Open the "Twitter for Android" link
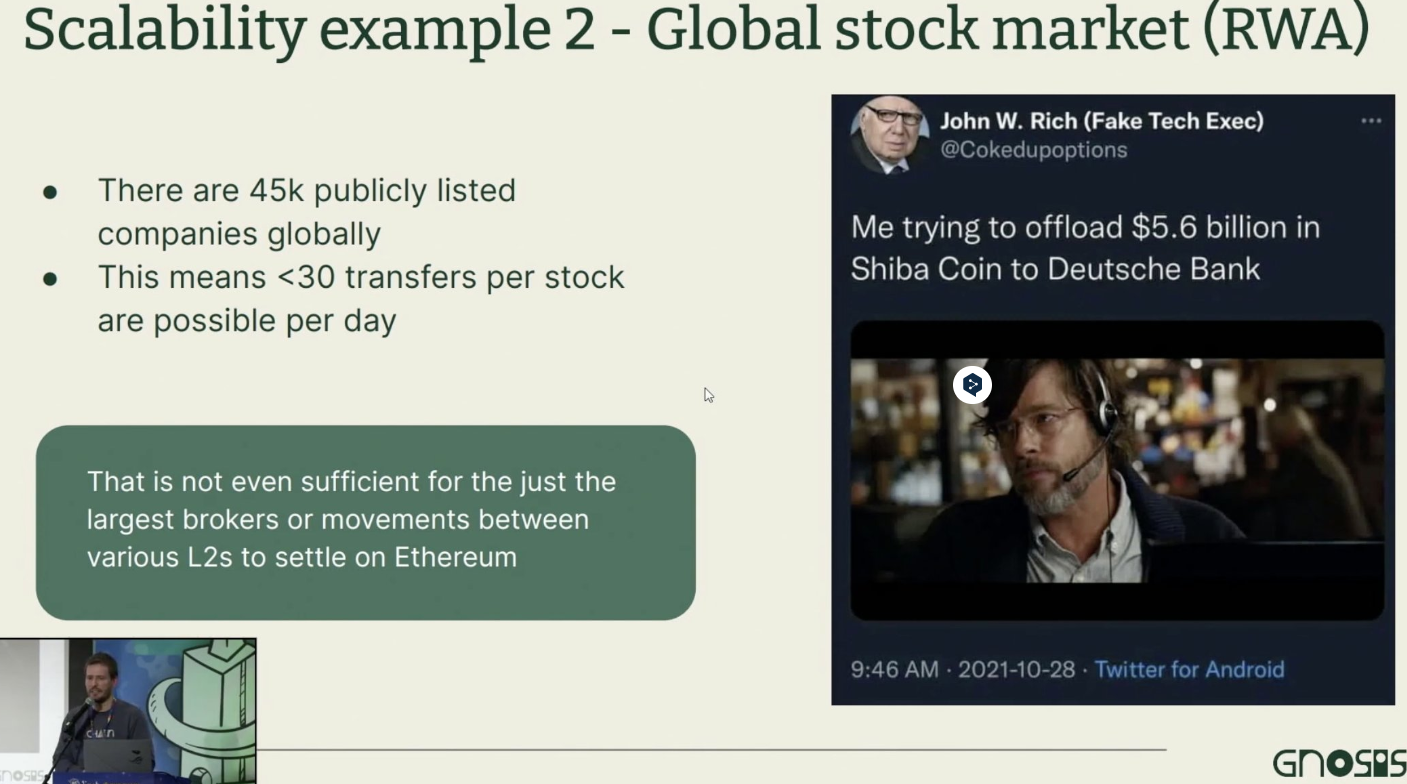 1189,669
